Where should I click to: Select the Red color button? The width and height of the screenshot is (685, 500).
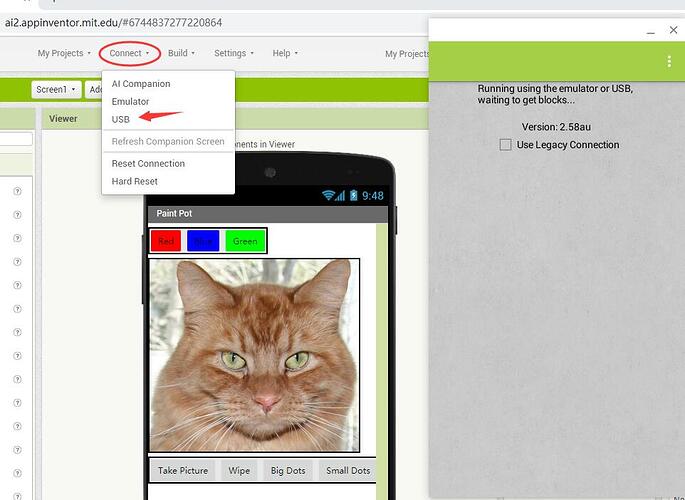pos(166,241)
